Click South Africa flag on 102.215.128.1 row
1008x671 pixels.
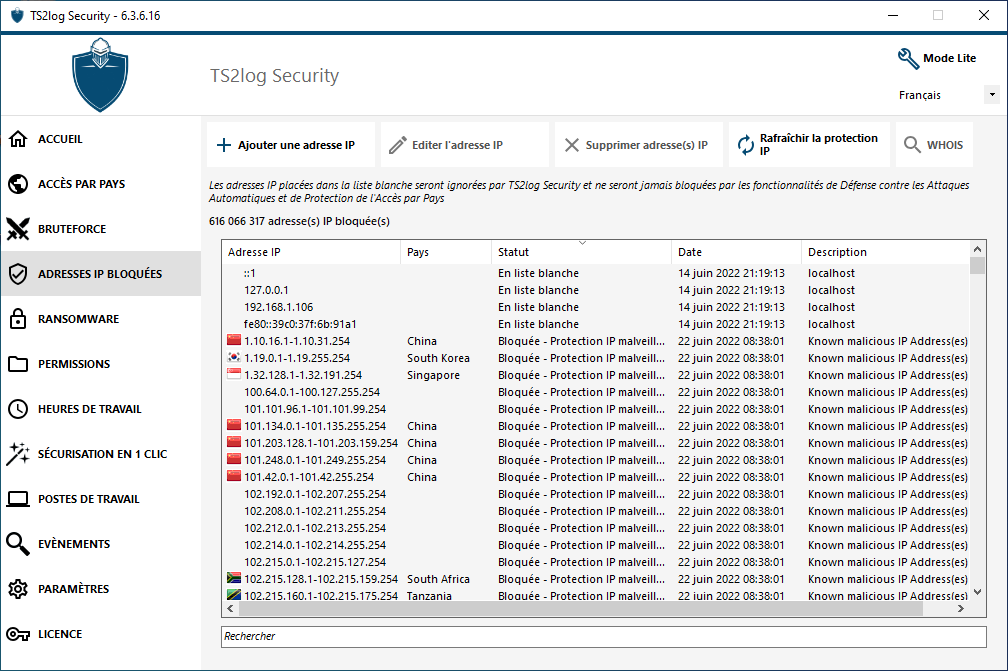(x=234, y=578)
